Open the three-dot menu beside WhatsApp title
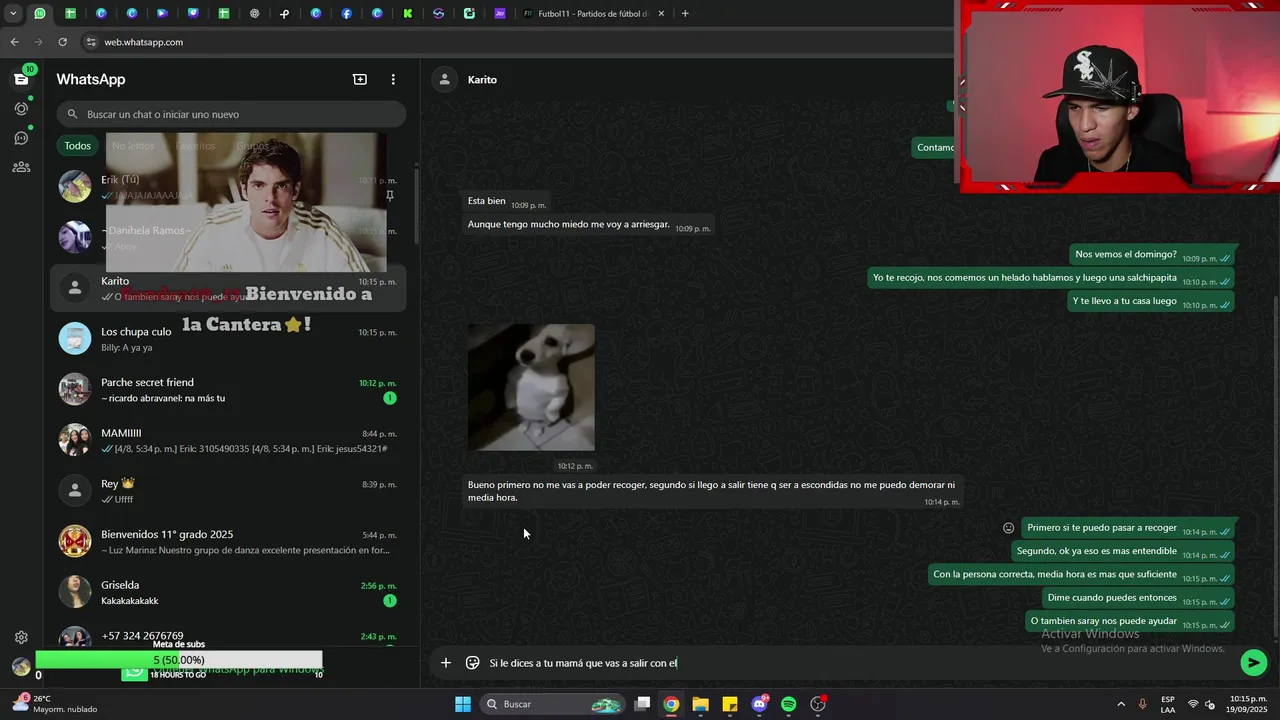1280x720 pixels. (x=393, y=79)
